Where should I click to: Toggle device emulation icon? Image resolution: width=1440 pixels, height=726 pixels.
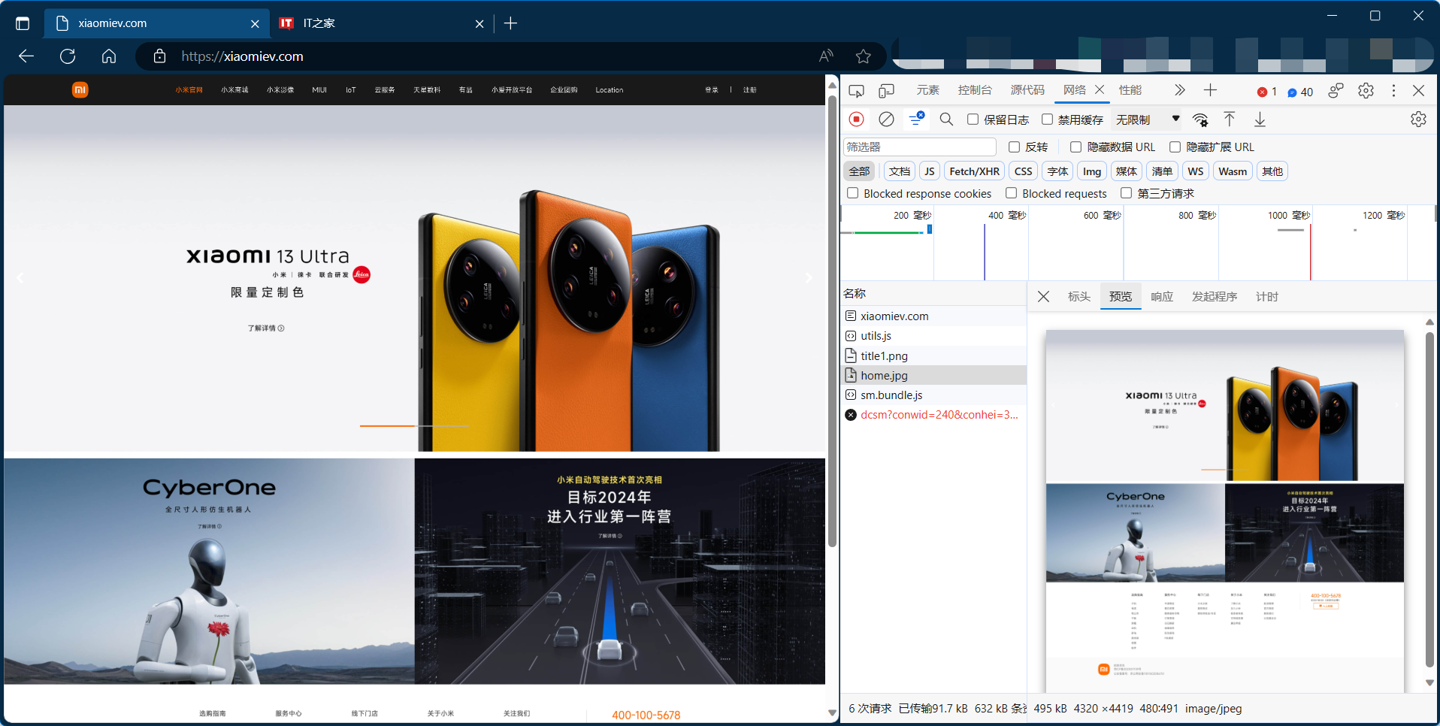pos(886,91)
